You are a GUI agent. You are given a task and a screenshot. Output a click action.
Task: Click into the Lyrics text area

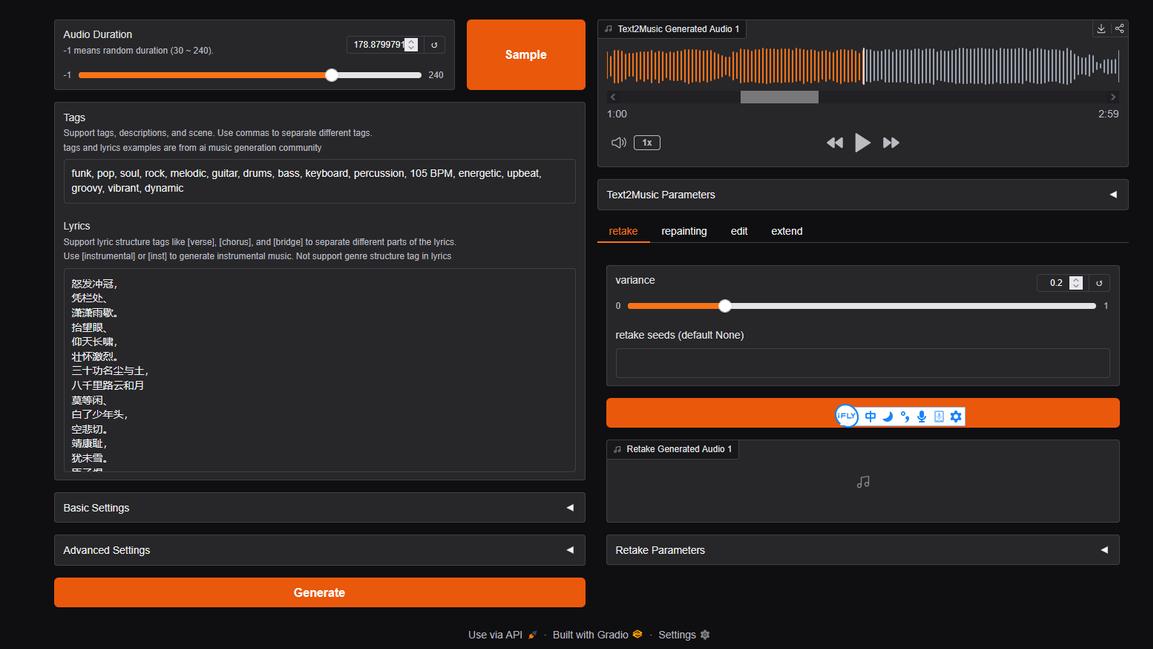(319, 370)
